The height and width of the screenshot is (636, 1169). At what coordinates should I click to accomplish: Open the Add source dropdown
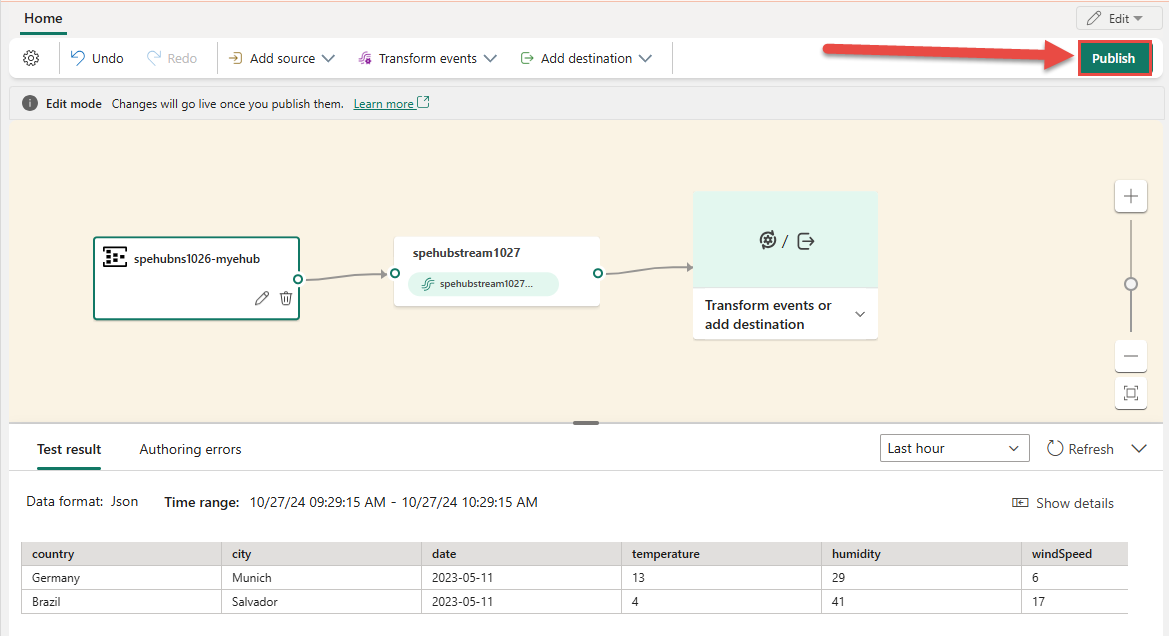point(281,58)
